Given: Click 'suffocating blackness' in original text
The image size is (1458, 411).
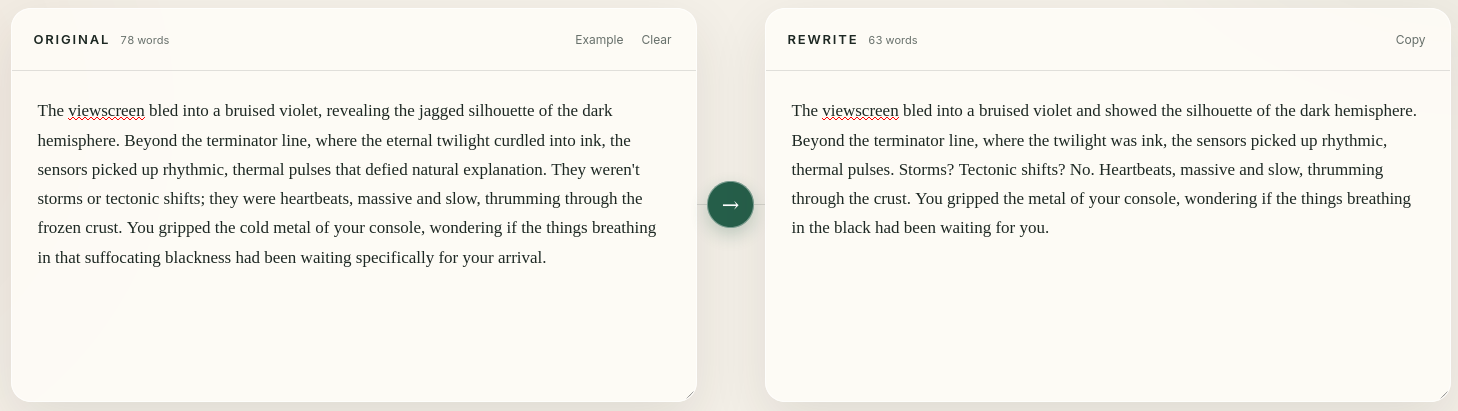Looking at the screenshot, I should [157, 258].
